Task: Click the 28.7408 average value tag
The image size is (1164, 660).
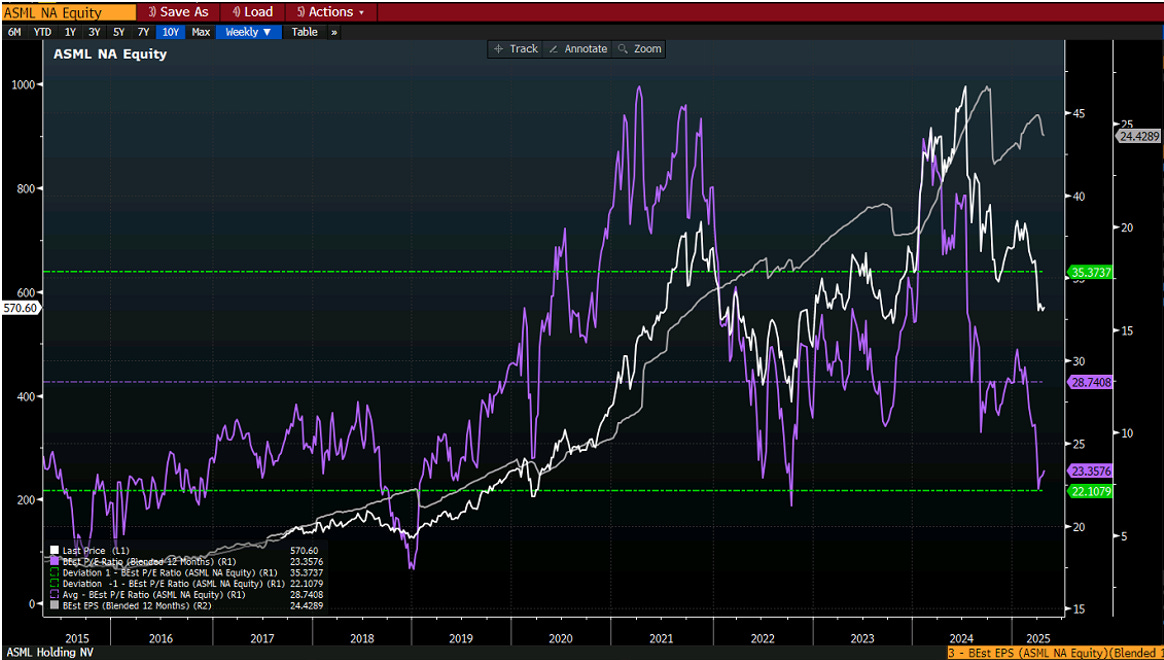Action: pyautogui.click(x=1090, y=382)
